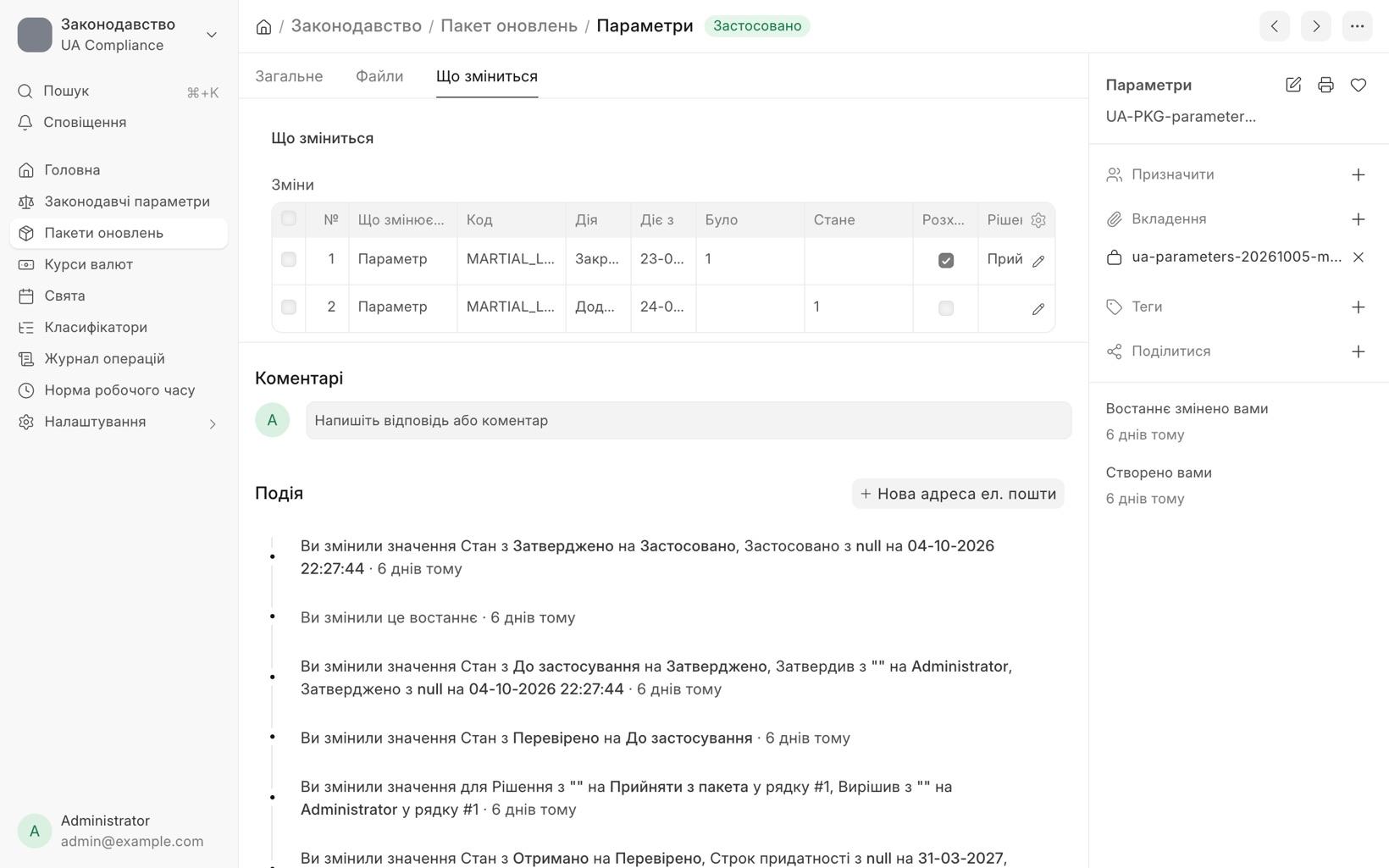Expand Налаштування sidebar chevron
The height and width of the screenshot is (868, 1389).
tap(213, 423)
